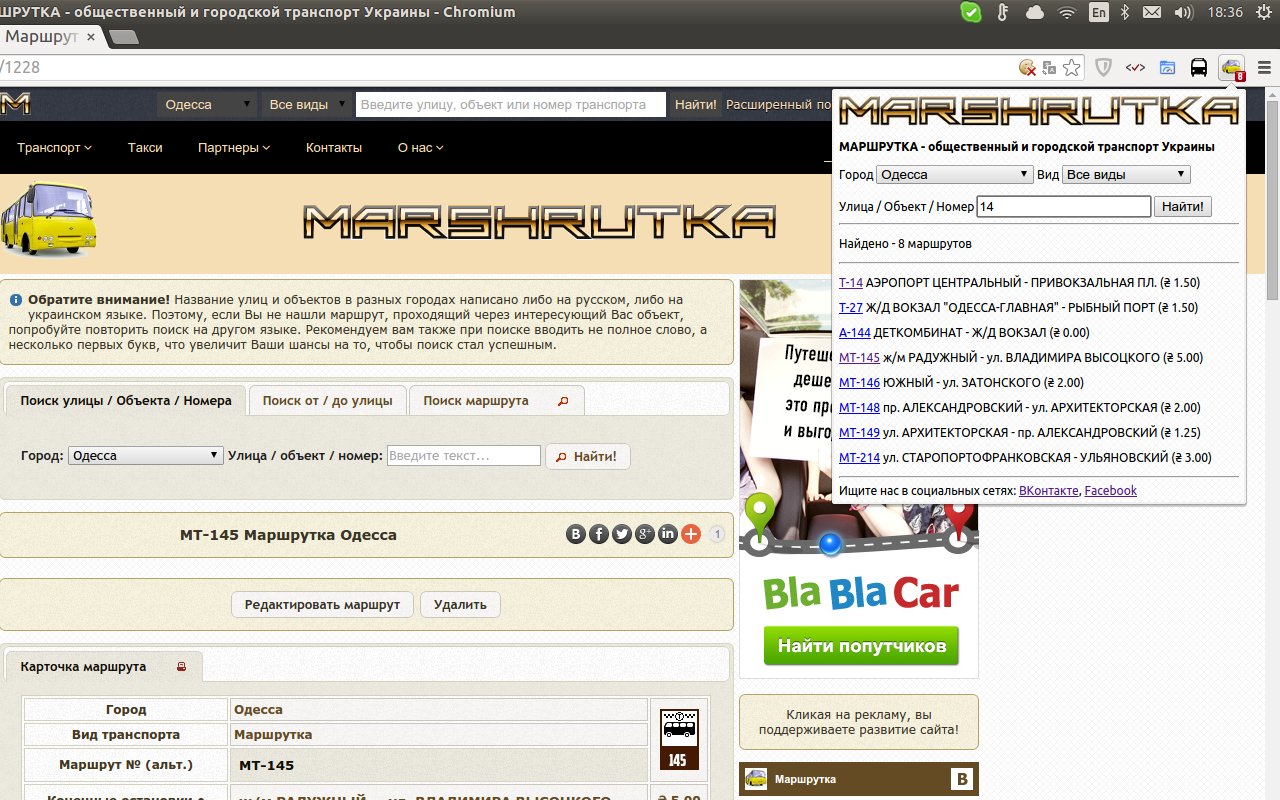Screen dimensions: 1280x800
Task: Click the red checkmark code extension icon
Action: [x=1135, y=68]
